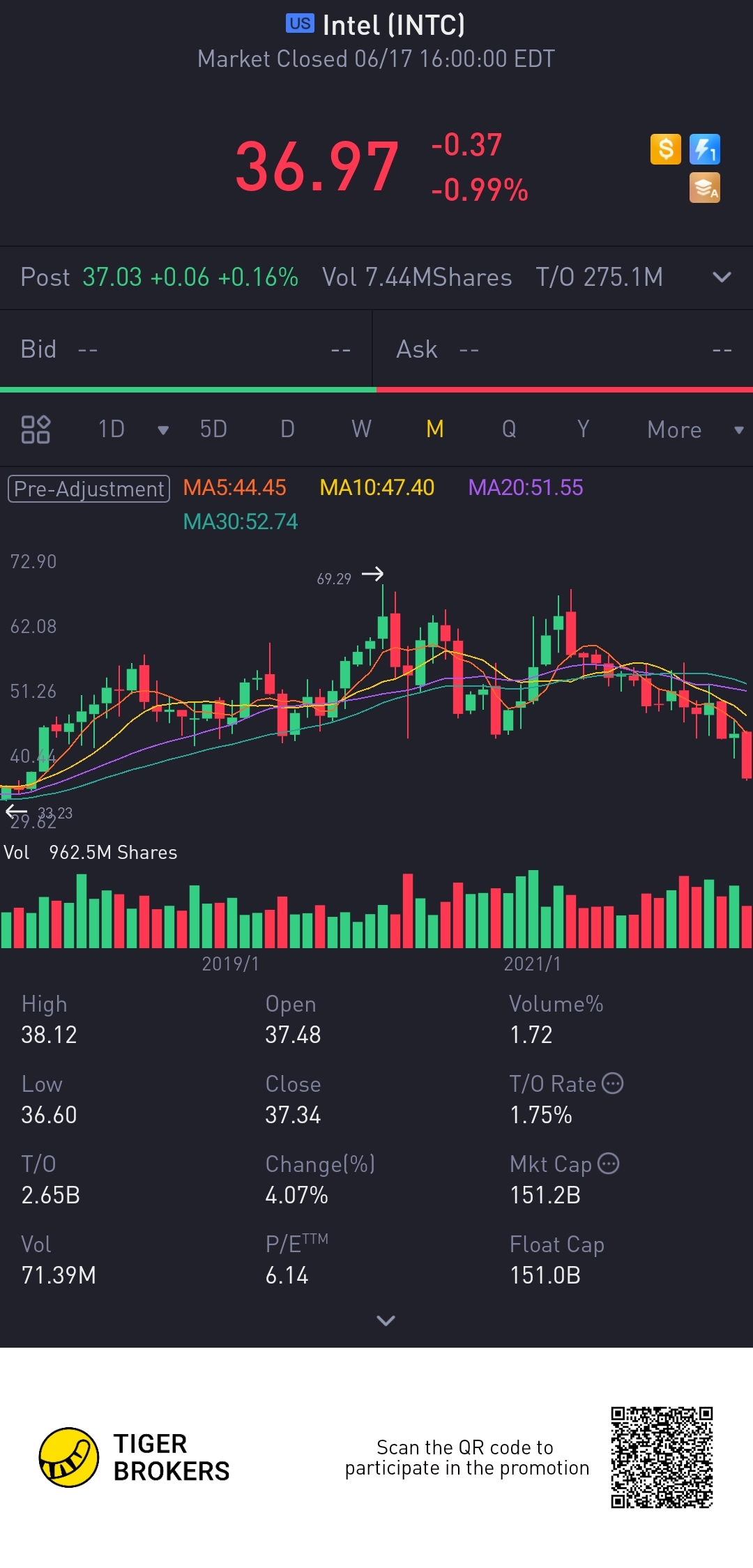Tap the P/E TTM 6.14 value
This screenshot has width=753, height=1568.
(x=287, y=1275)
